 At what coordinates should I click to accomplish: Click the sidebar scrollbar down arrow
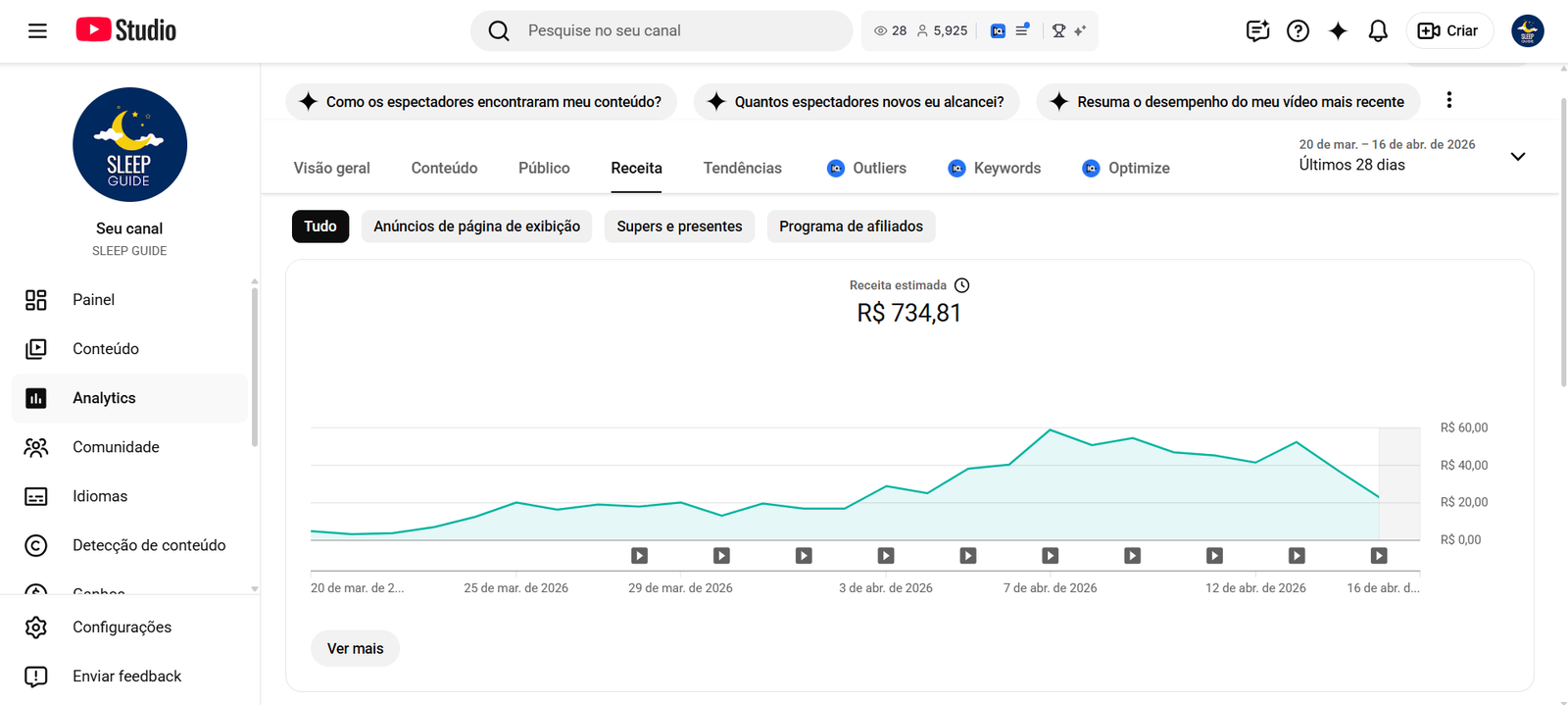pos(255,589)
